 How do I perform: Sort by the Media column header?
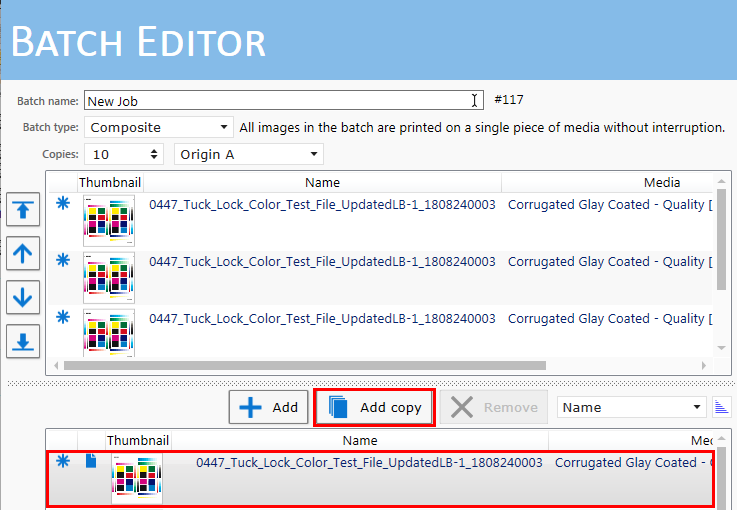tap(661, 182)
